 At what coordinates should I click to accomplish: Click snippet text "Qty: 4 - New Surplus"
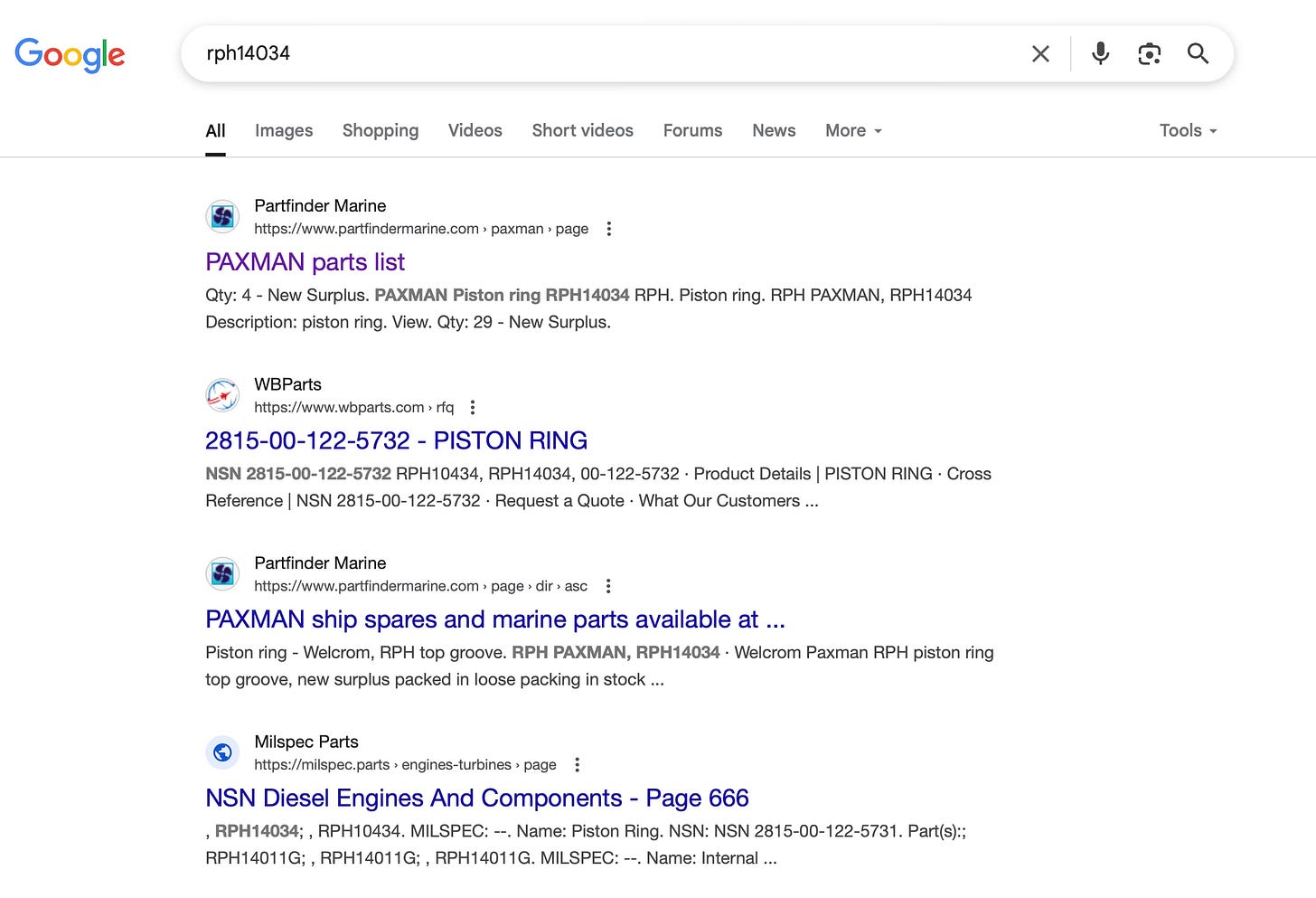coord(285,295)
